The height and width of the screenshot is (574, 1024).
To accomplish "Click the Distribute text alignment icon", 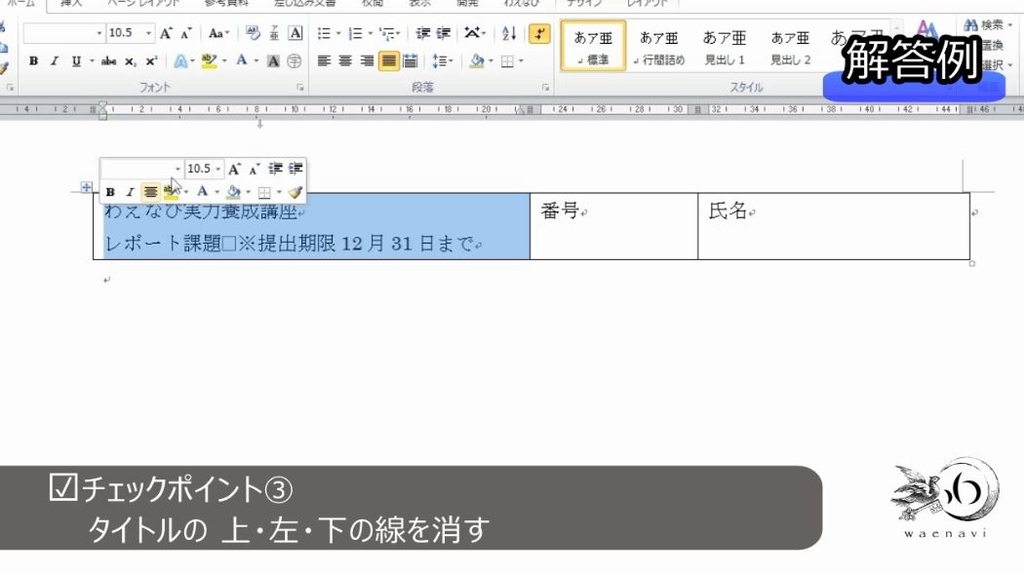I will [x=410, y=61].
